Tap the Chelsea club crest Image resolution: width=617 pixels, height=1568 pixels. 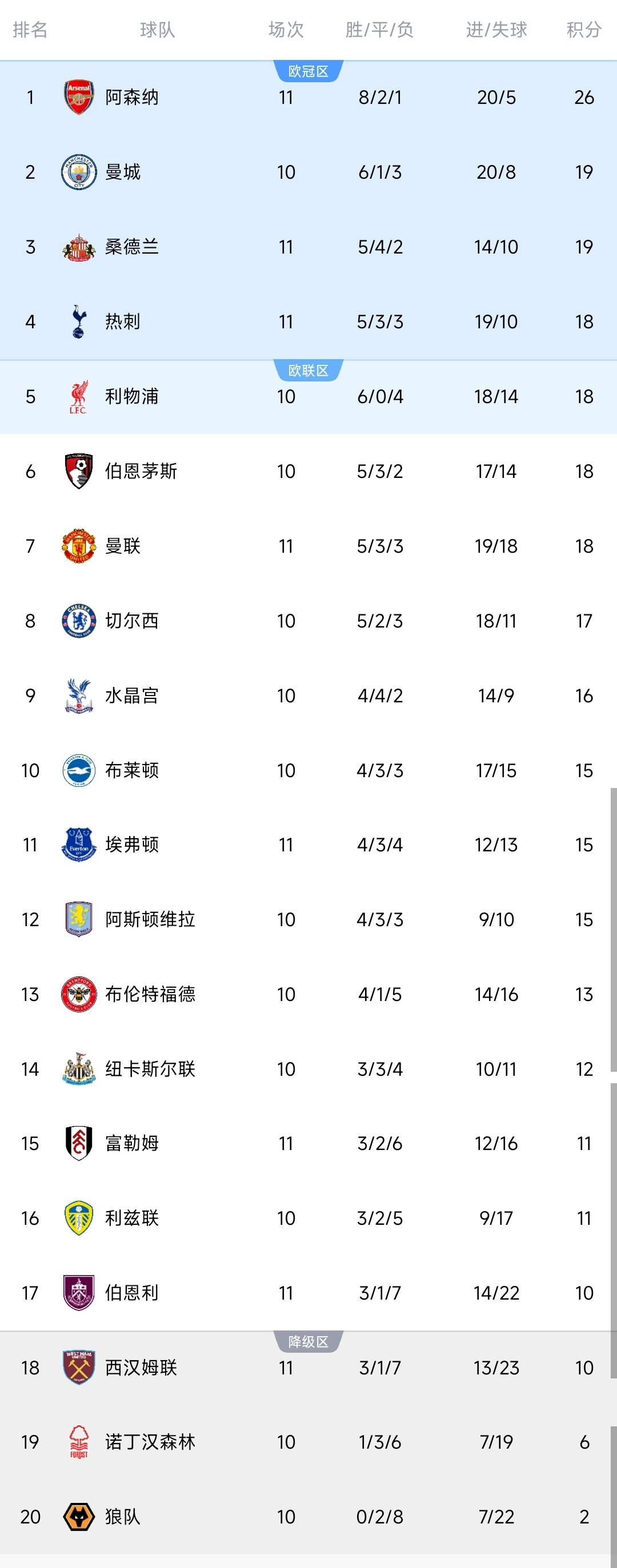79,621
